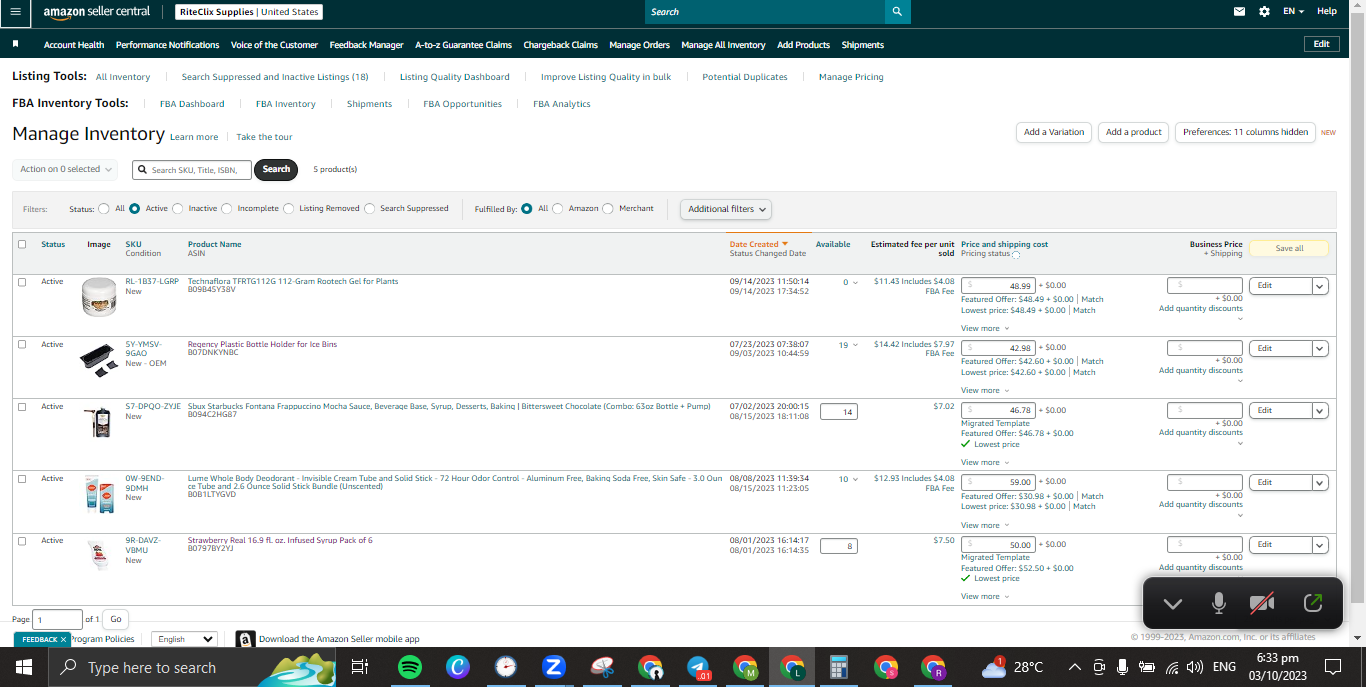This screenshot has width=1366, height=687.
Task: Choose the Incomplete status radio button
Action: click(227, 208)
